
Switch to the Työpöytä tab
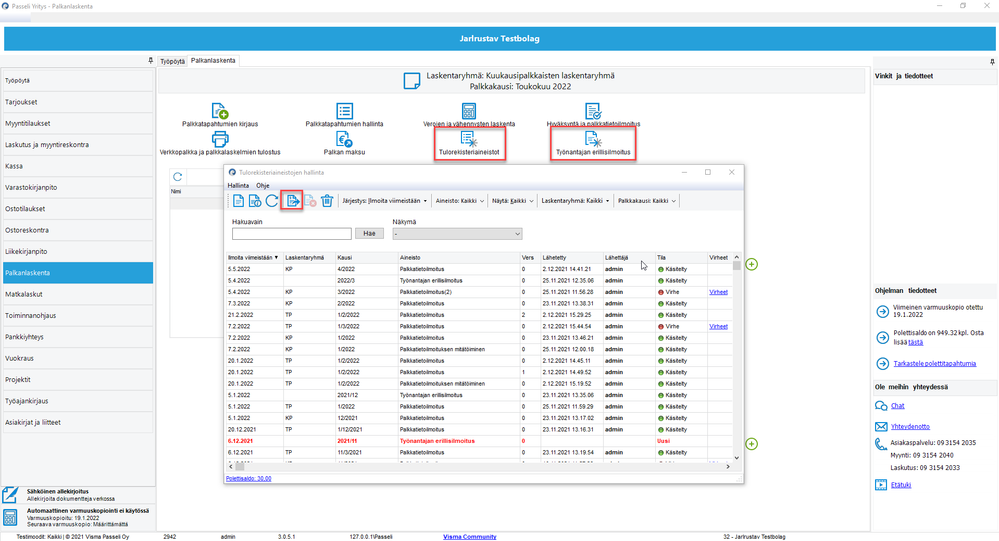pyautogui.click(x=172, y=61)
